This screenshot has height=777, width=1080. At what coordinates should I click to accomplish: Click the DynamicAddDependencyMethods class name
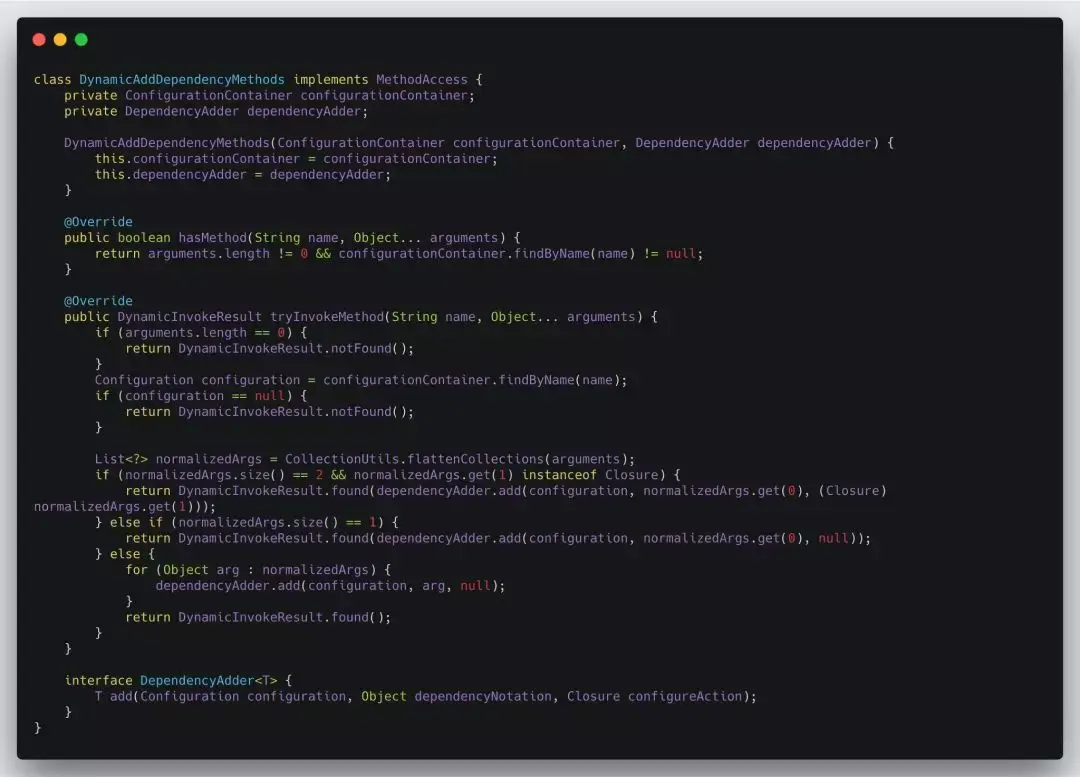(x=182, y=80)
